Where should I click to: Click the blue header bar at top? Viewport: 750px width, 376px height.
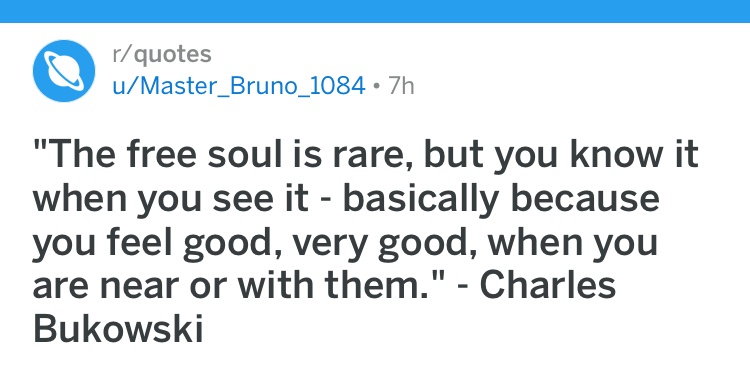(x=375, y=11)
